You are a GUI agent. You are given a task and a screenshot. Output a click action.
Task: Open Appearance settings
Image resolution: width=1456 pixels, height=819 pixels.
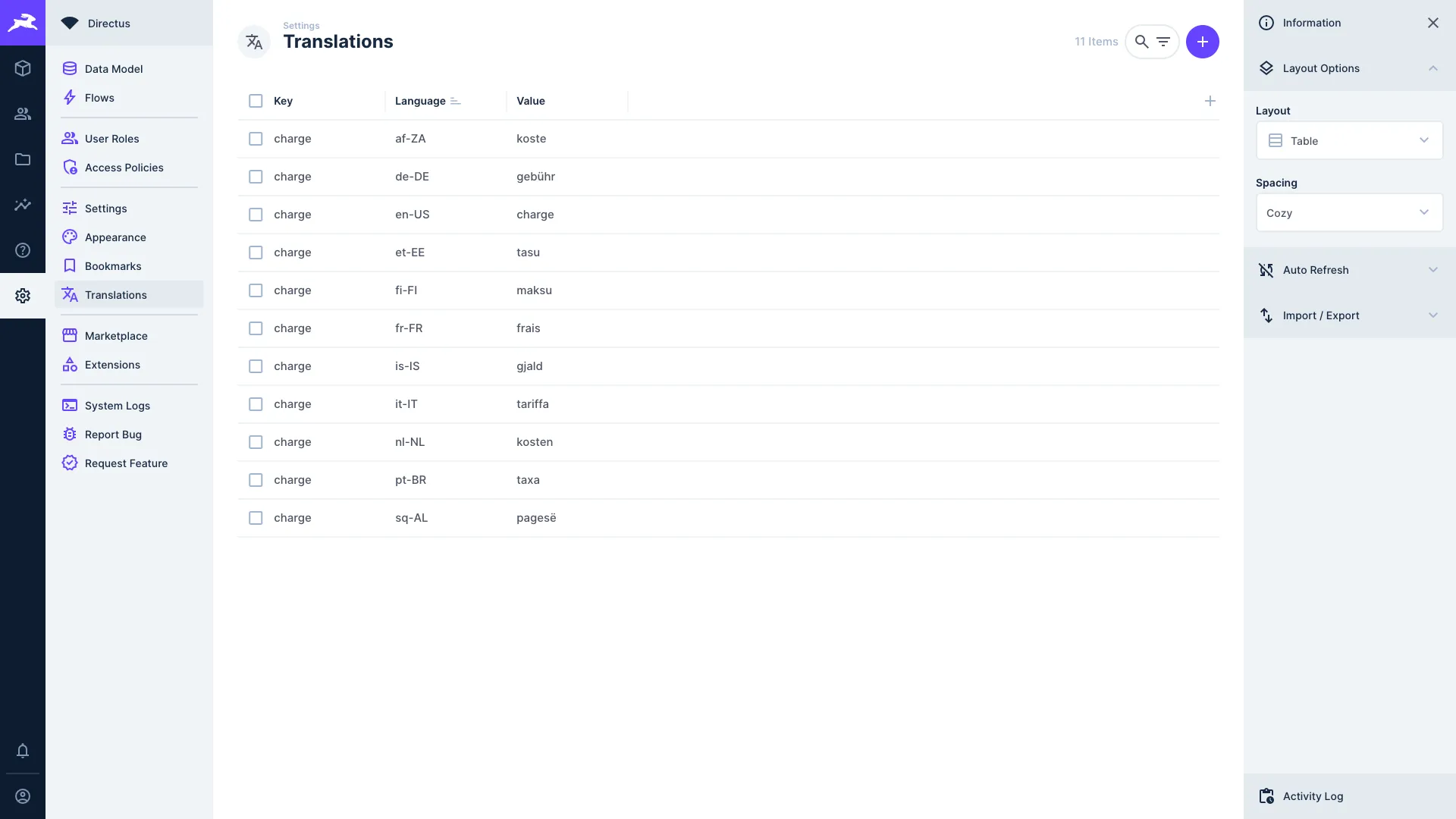click(116, 237)
